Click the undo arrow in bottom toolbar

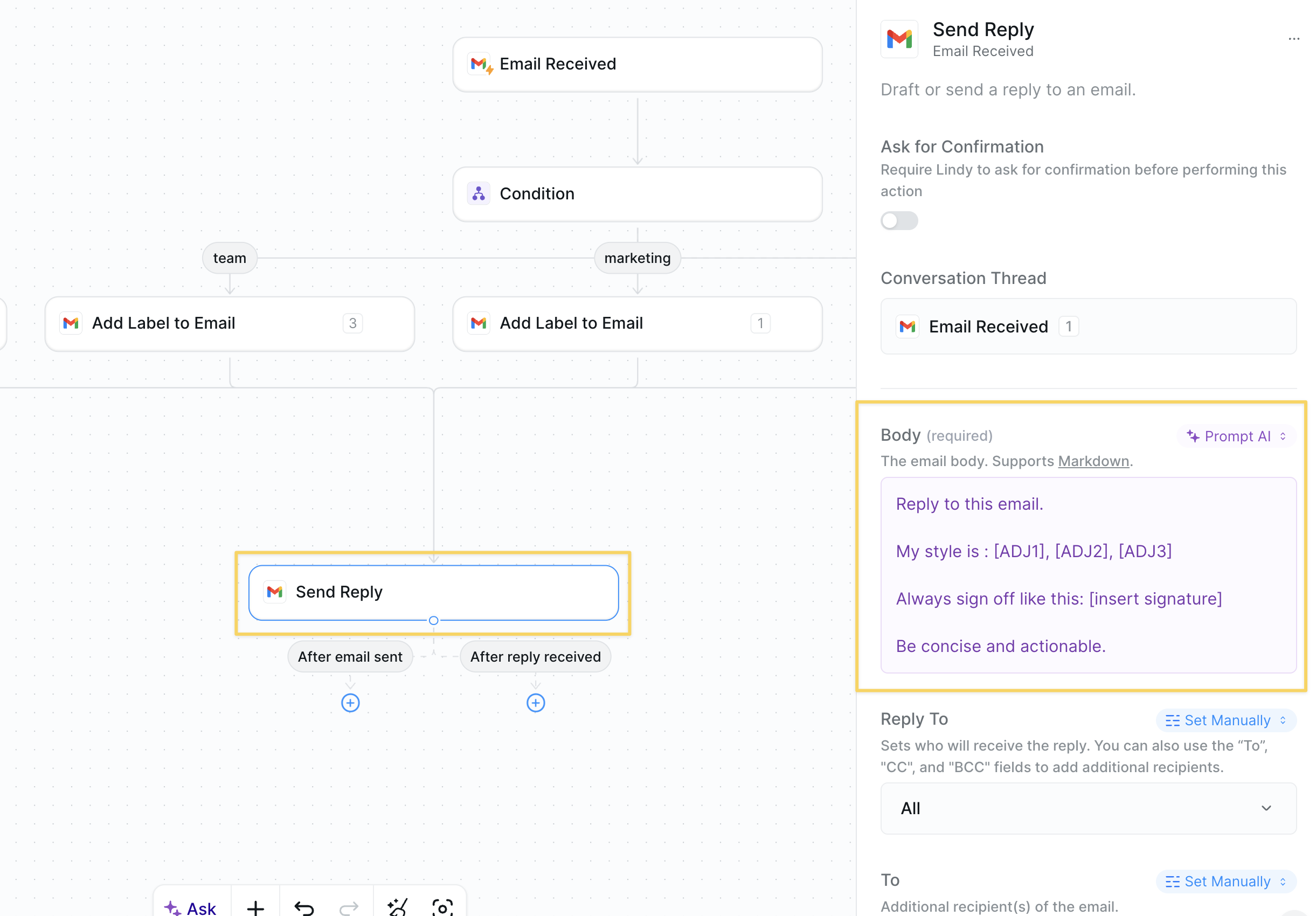(304, 907)
